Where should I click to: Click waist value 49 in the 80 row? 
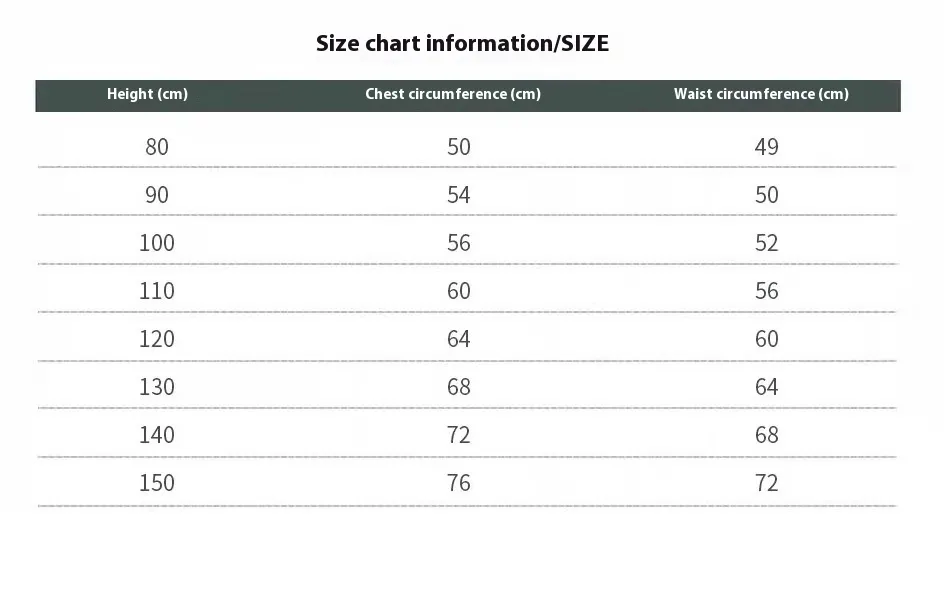click(x=766, y=147)
